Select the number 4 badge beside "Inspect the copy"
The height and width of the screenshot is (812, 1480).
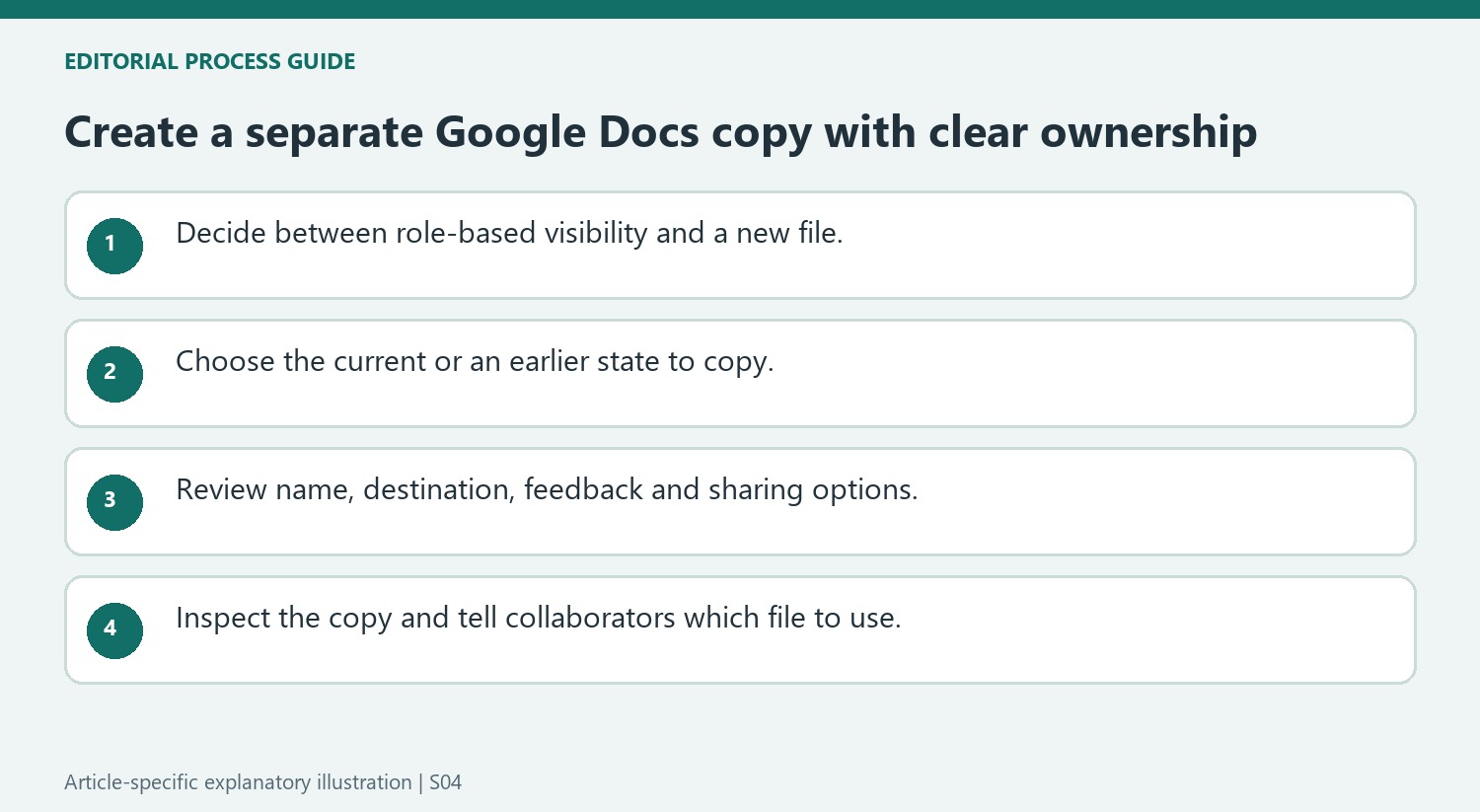click(x=114, y=630)
